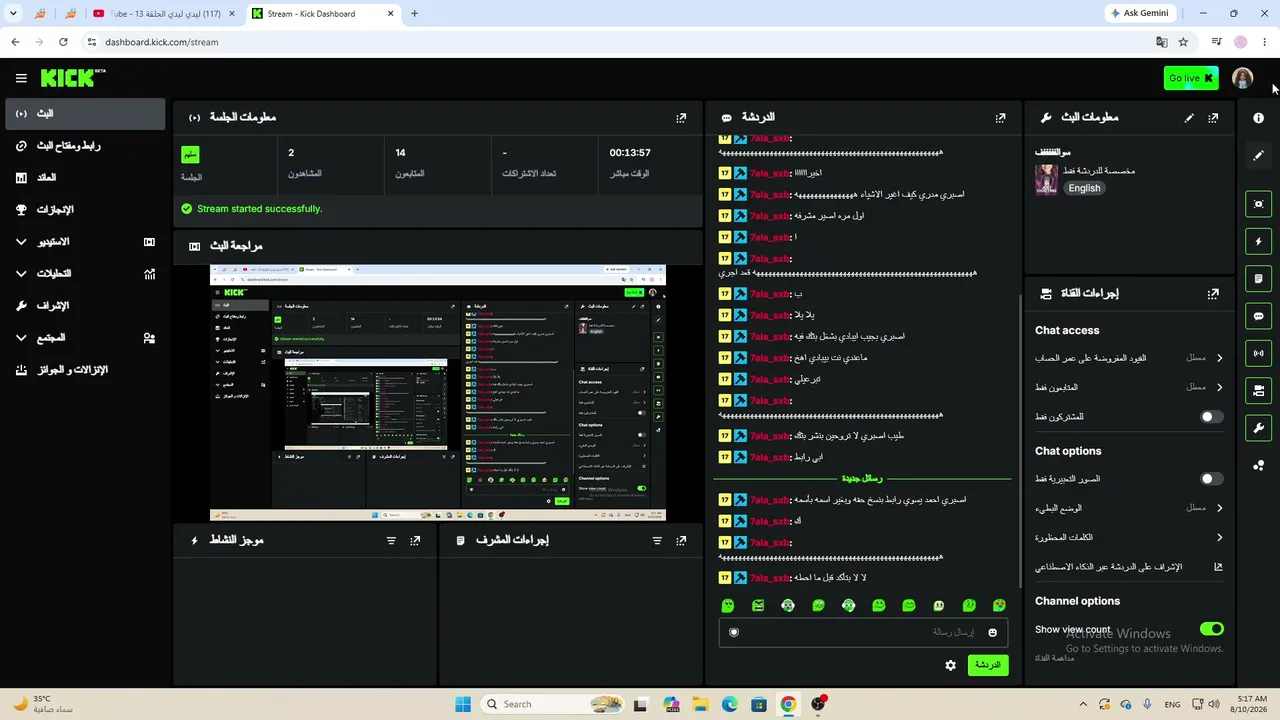Click the stream category thumbnail
Screen dimensions: 1280x720
1046,180
